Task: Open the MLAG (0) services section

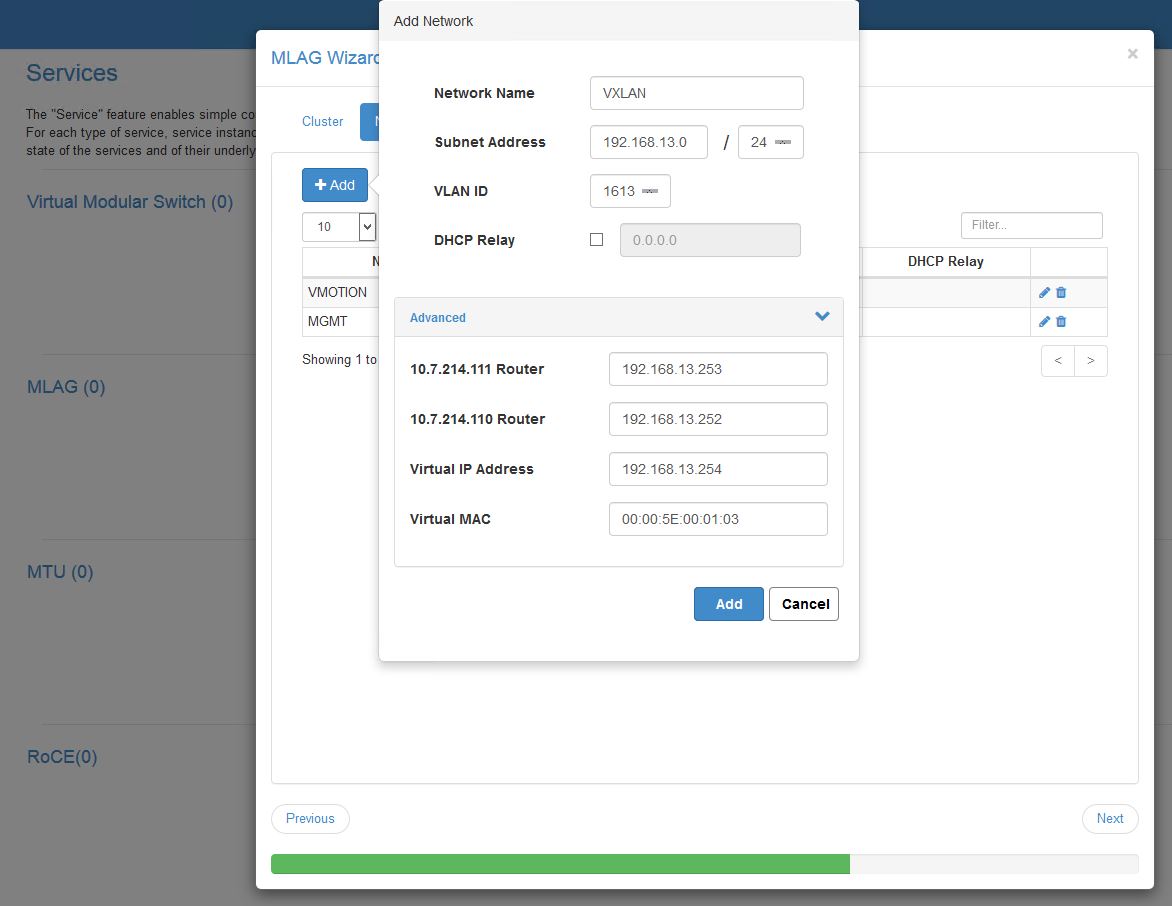Action: pos(66,386)
